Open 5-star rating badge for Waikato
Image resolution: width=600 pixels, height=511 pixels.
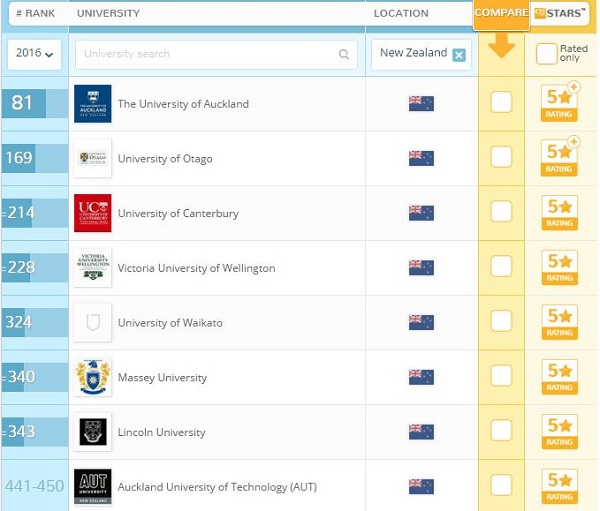[x=559, y=322]
